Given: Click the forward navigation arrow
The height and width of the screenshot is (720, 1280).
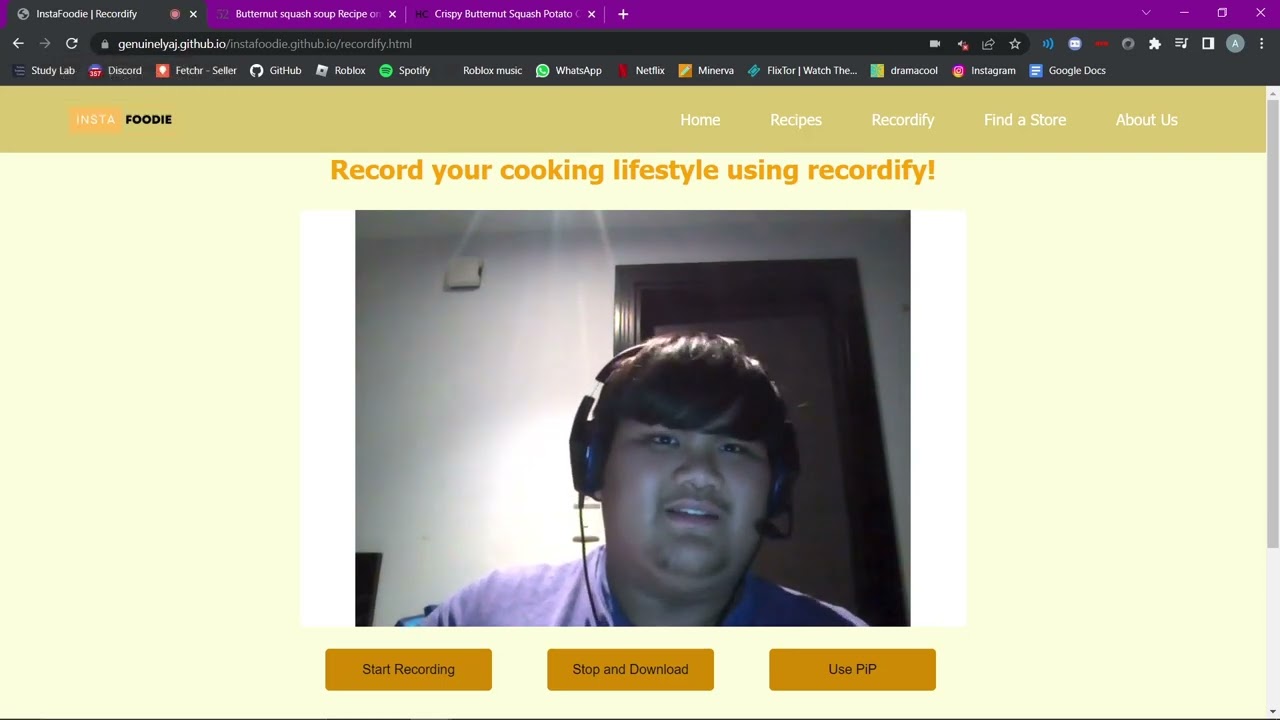Looking at the screenshot, I should tap(45, 44).
